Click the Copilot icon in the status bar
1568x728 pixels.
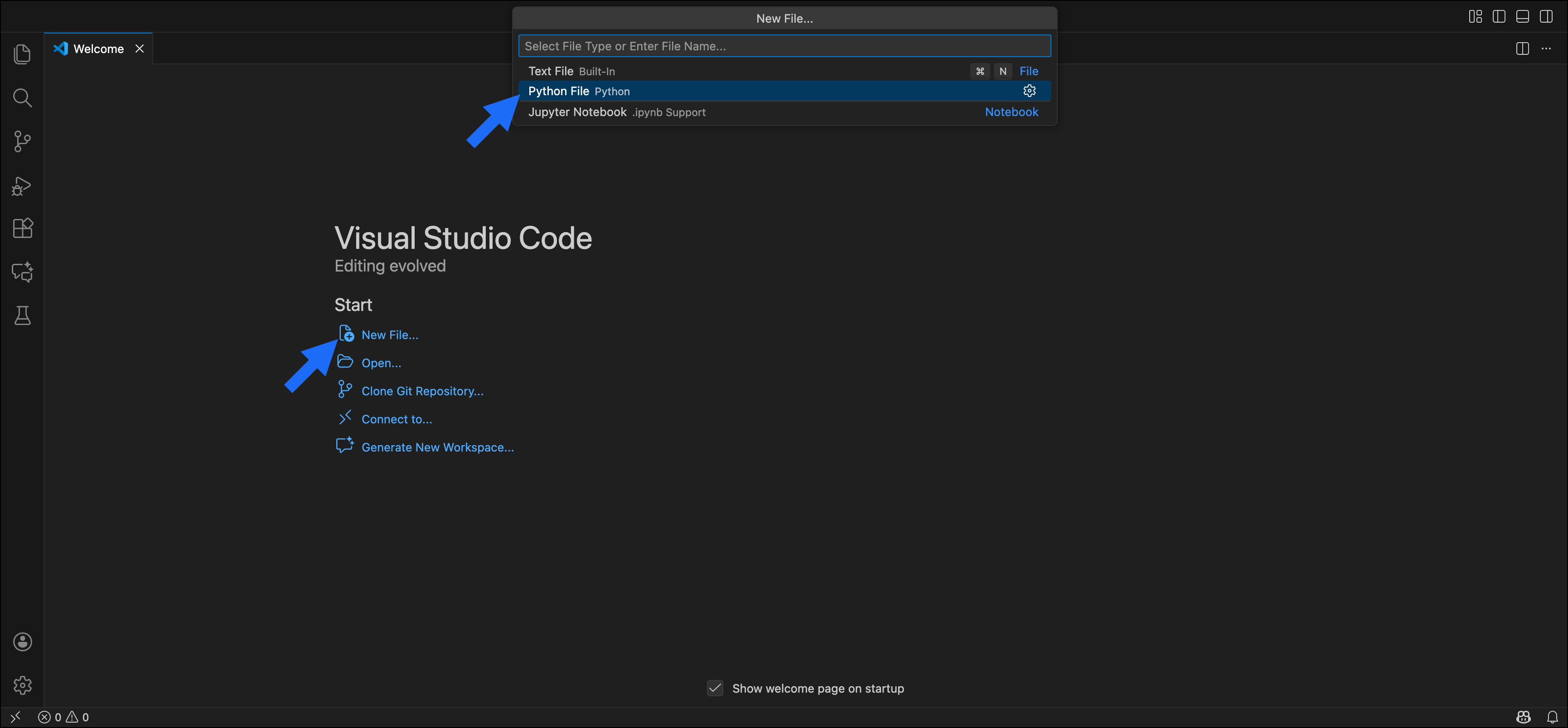tap(1523, 716)
